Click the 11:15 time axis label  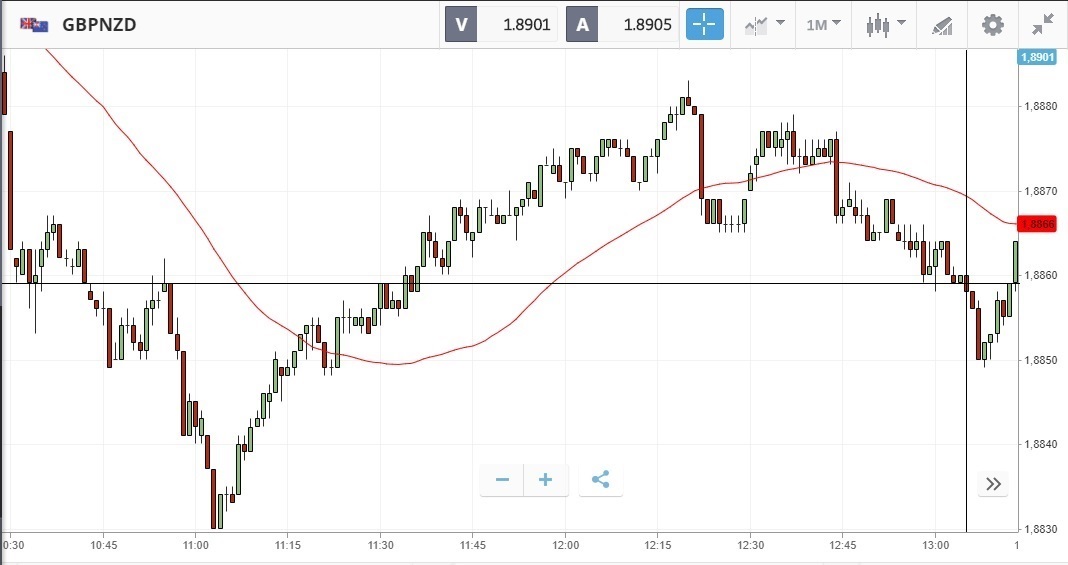coord(288,545)
